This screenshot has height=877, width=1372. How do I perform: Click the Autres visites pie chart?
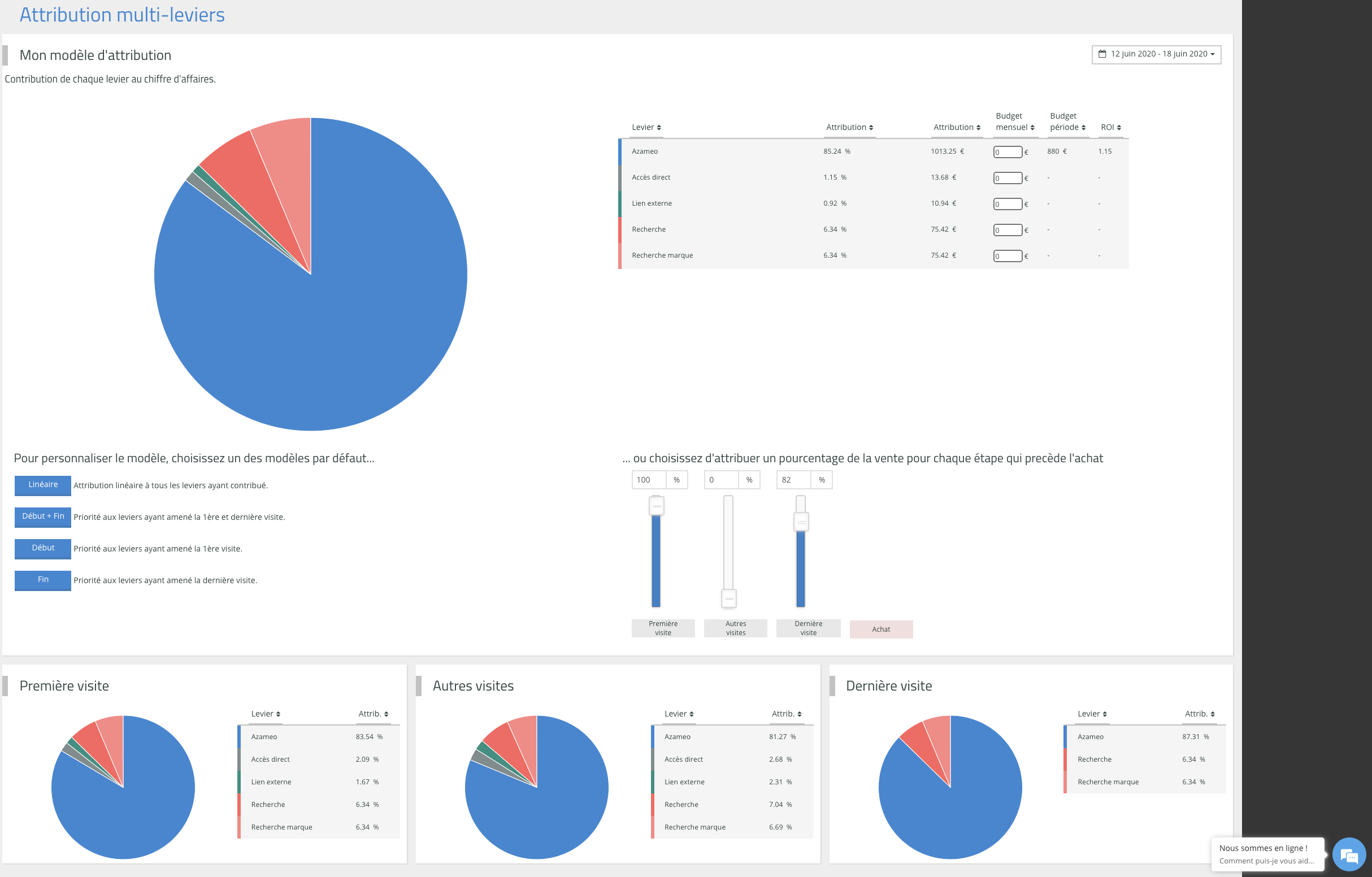[x=537, y=787]
